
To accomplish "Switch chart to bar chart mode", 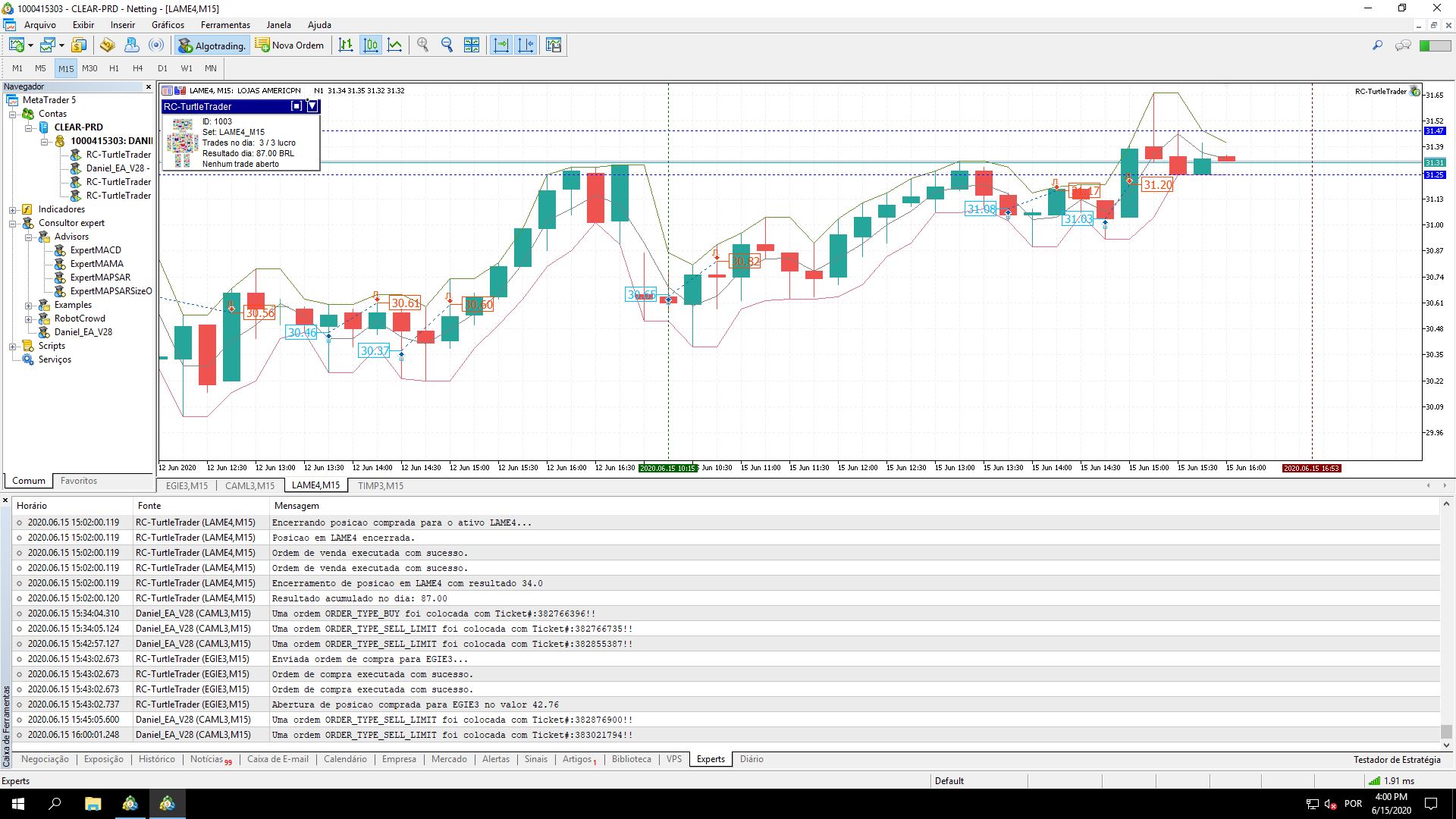I will pyautogui.click(x=346, y=45).
